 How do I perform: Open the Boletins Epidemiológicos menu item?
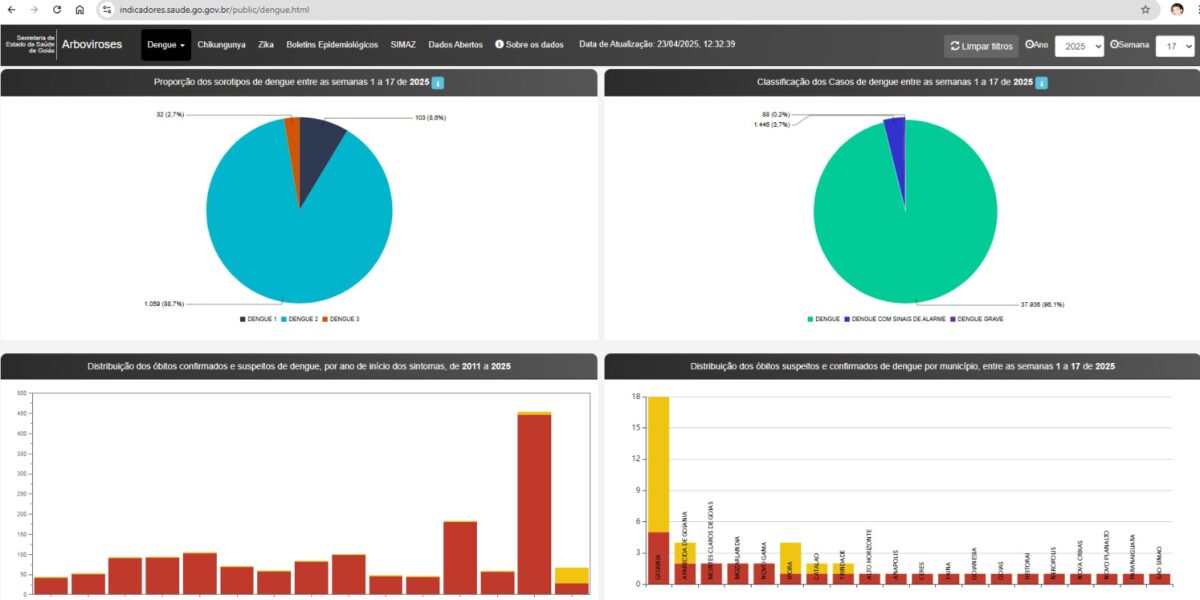[x=332, y=45]
